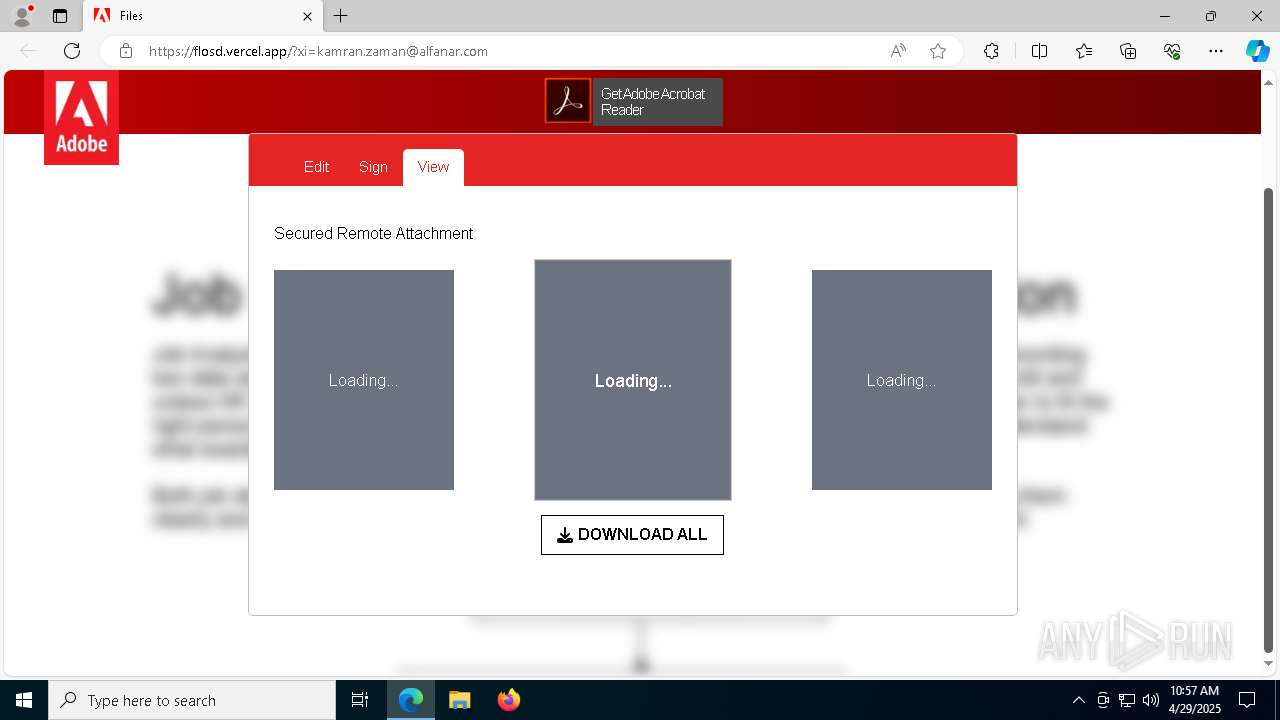Select the View tab
Screen dimensions: 1280x720
pos(433,167)
